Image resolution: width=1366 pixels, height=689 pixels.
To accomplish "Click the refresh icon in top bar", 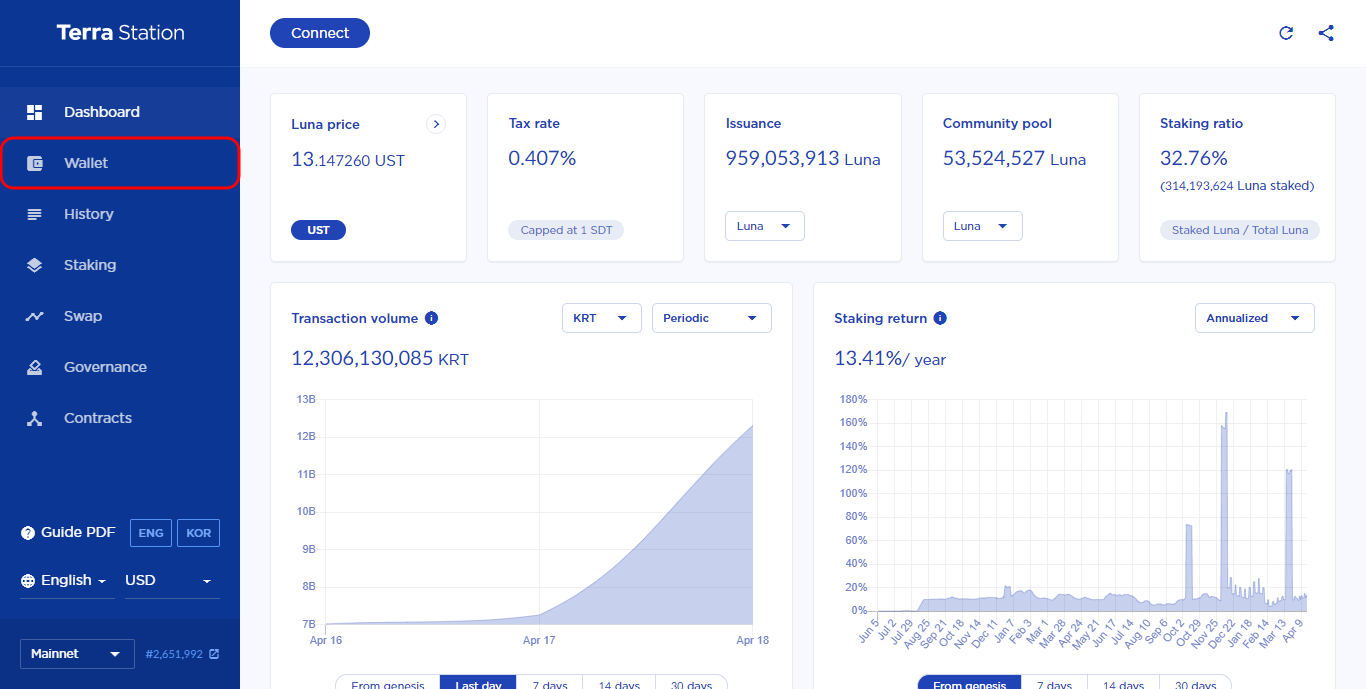I will (x=1286, y=33).
